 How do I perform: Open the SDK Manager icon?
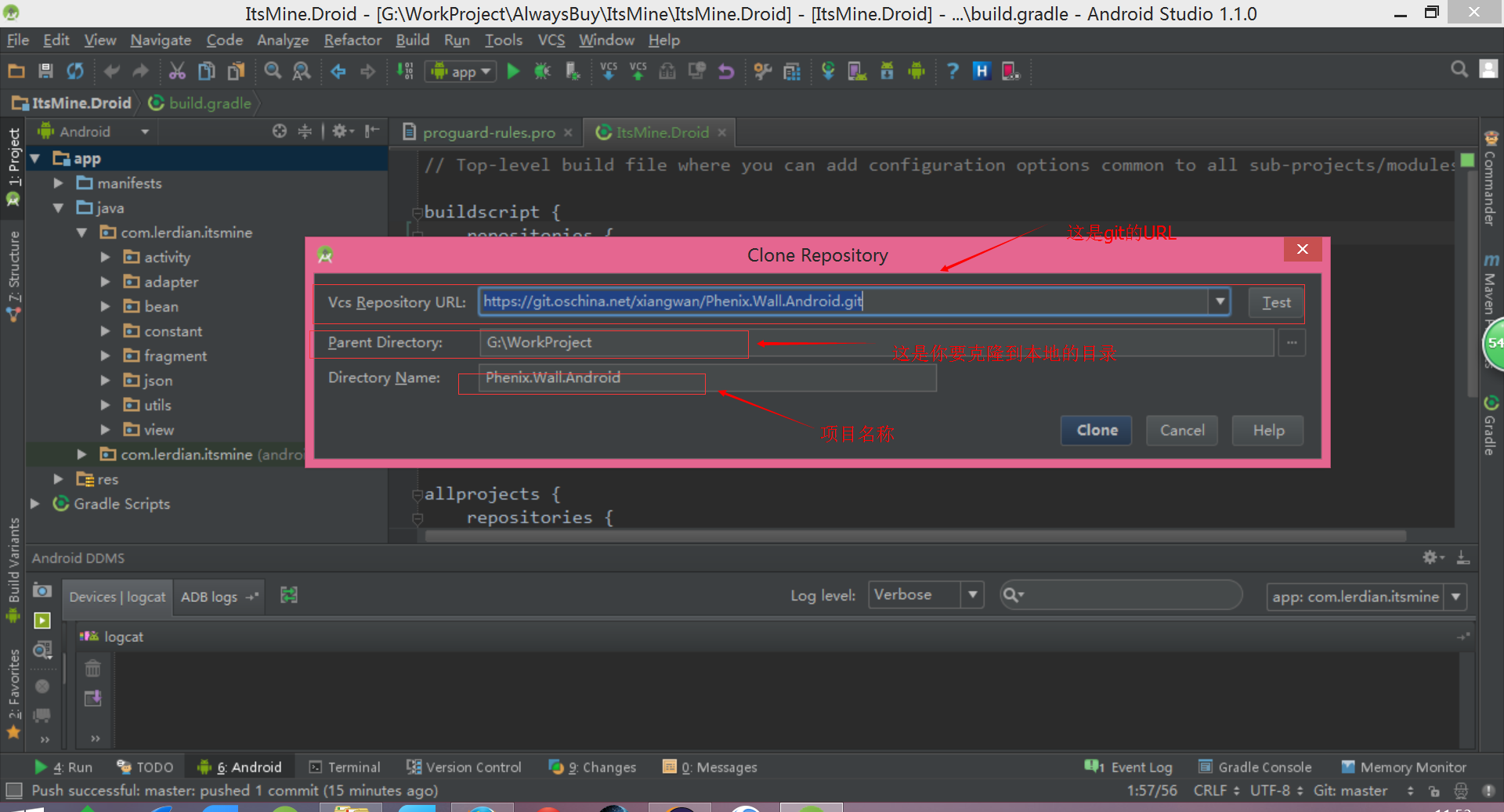[887, 71]
